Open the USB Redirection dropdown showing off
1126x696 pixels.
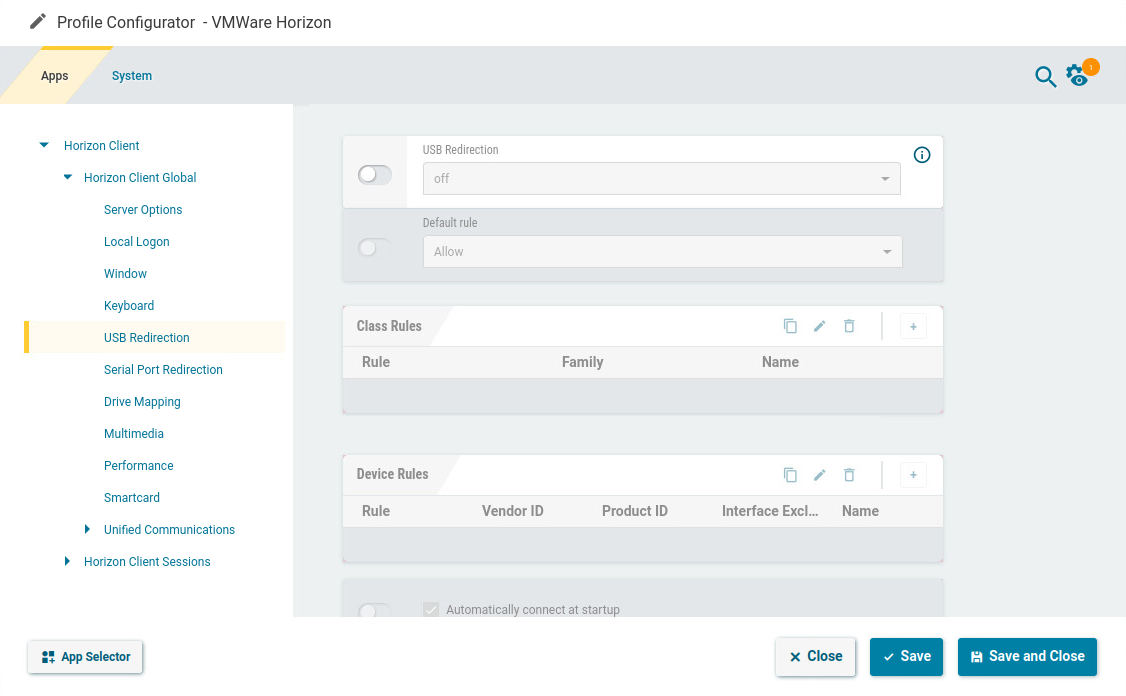[x=661, y=178]
